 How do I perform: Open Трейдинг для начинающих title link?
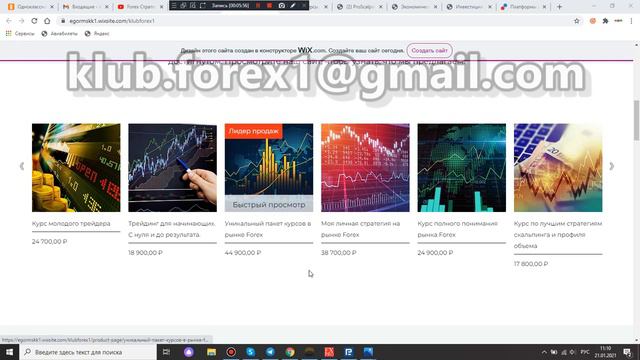(172, 229)
